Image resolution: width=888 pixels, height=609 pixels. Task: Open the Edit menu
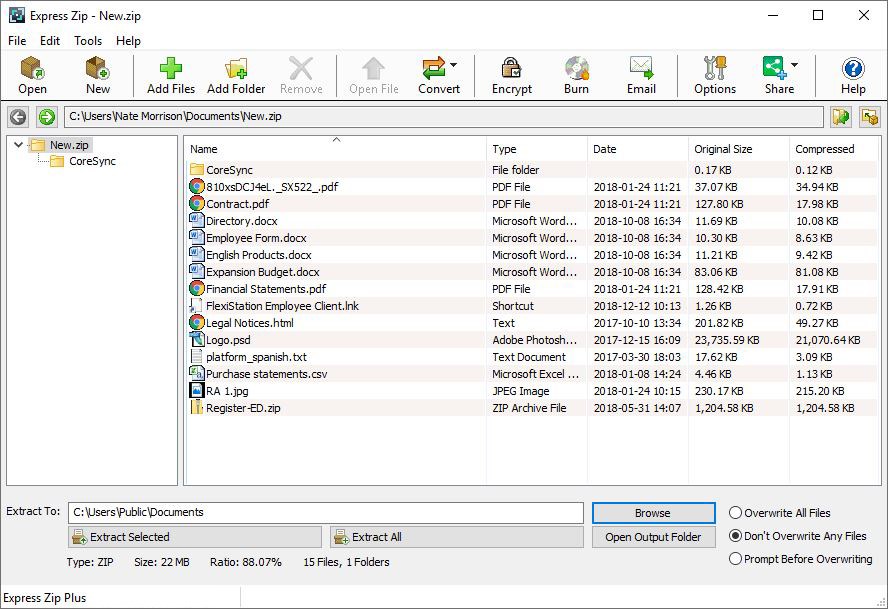tap(50, 41)
